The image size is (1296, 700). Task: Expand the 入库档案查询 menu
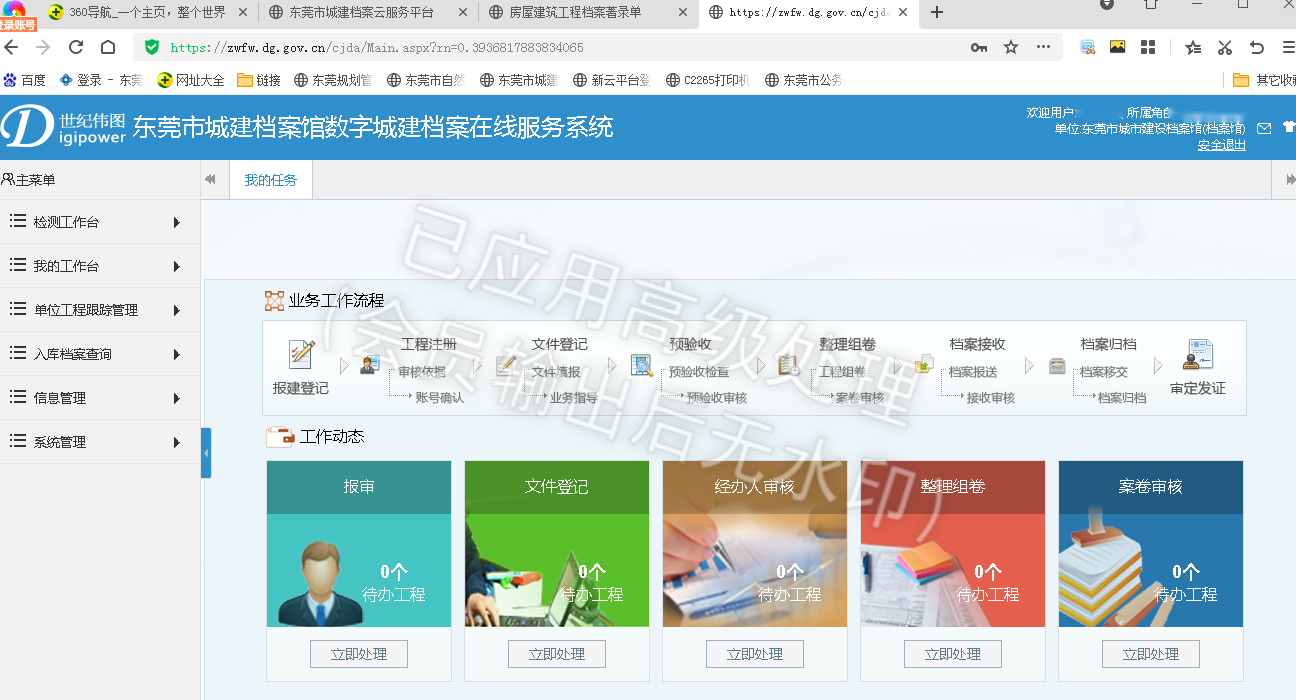tap(100, 354)
